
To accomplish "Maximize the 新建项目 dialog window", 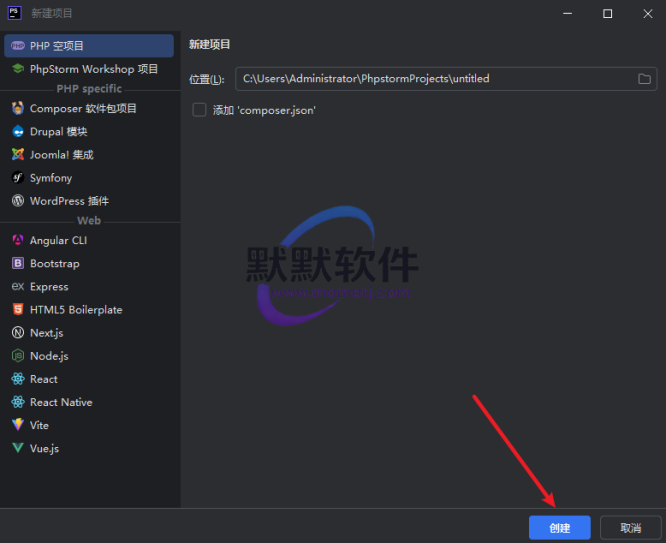I will 607,14.
